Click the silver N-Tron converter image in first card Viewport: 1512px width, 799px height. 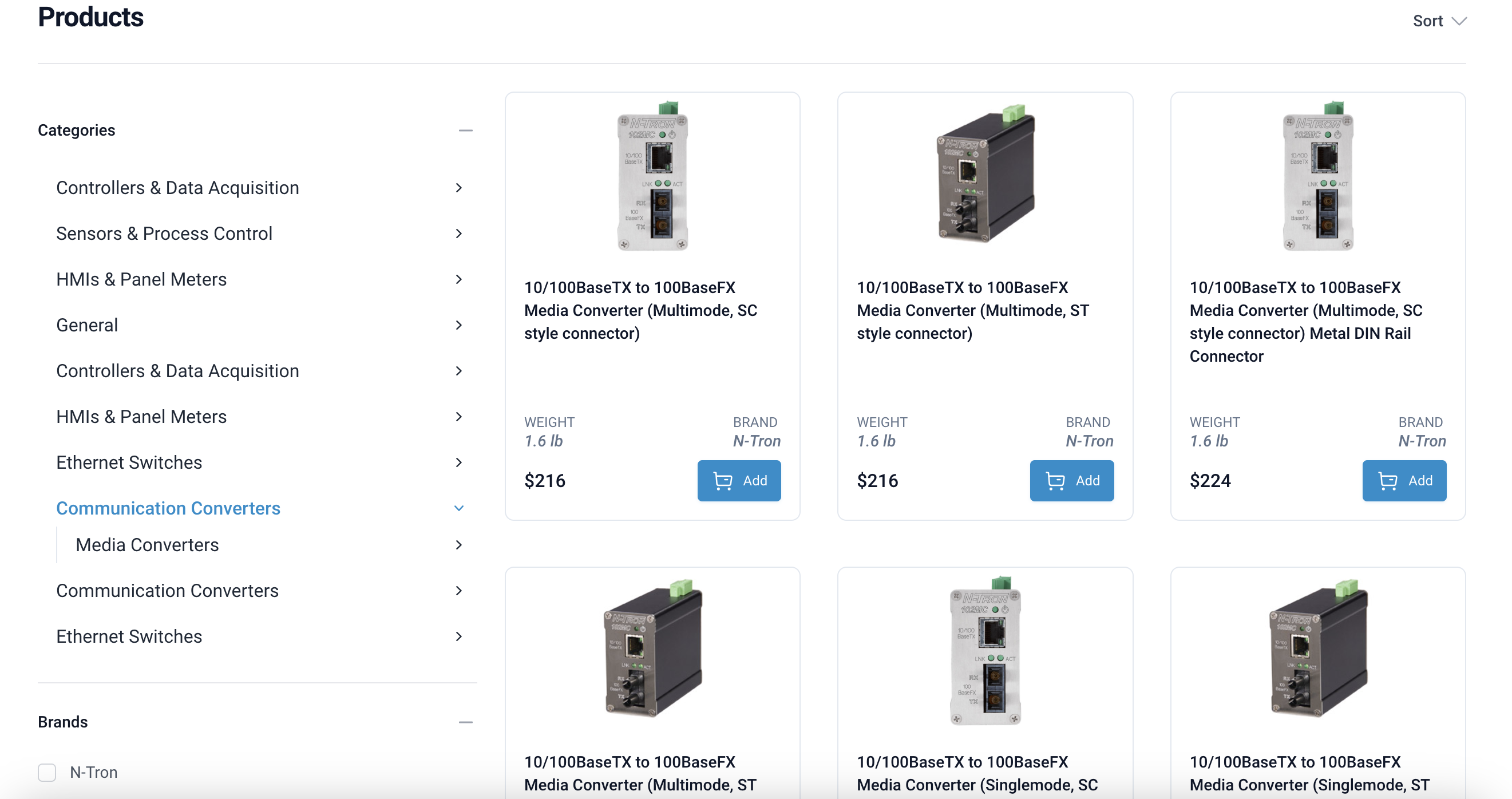[652, 176]
